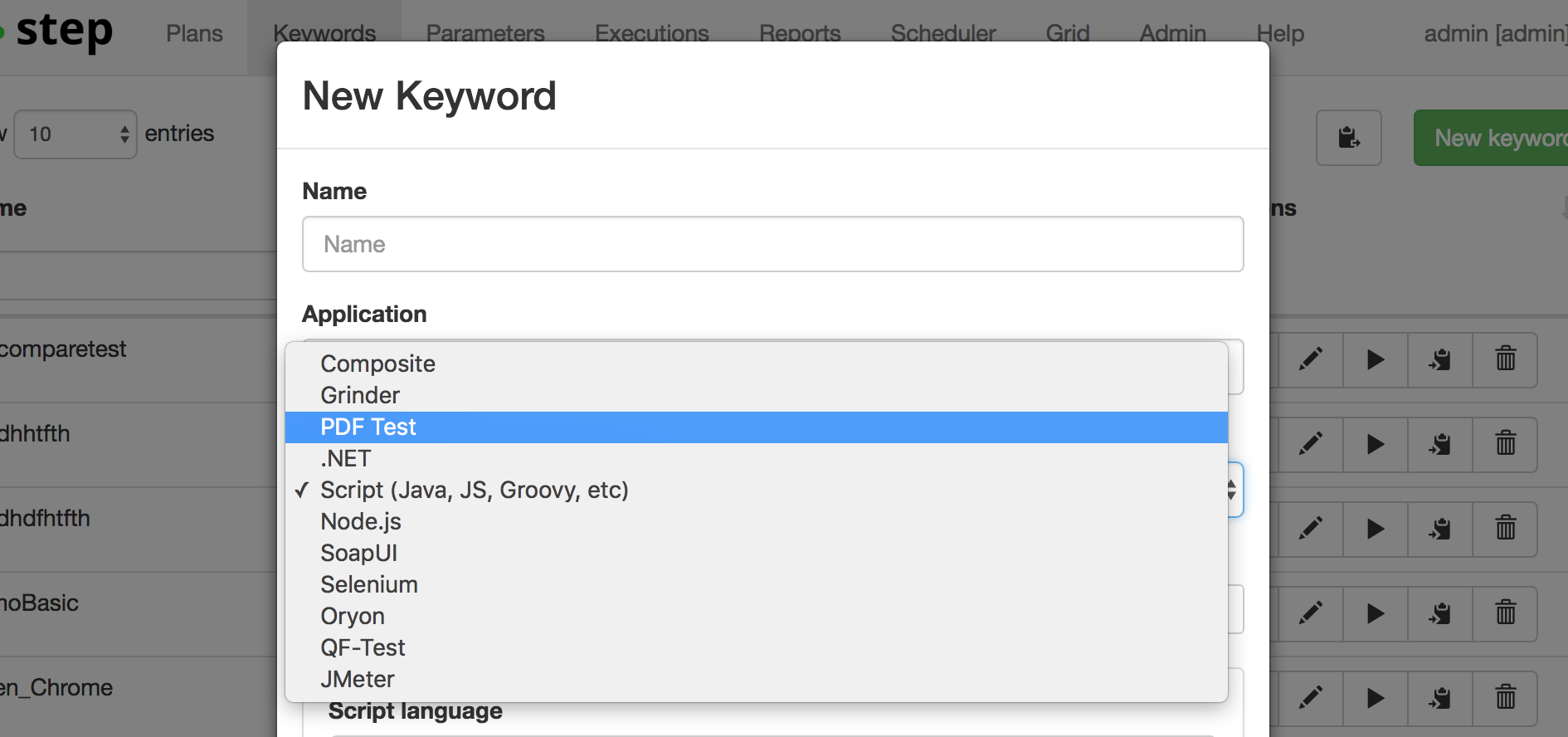The width and height of the screenshot is (1568, 737).
Task: Delete the en_Chrome keyword with trash icon
Action: pyautogui.click(x=1505, y=698)
